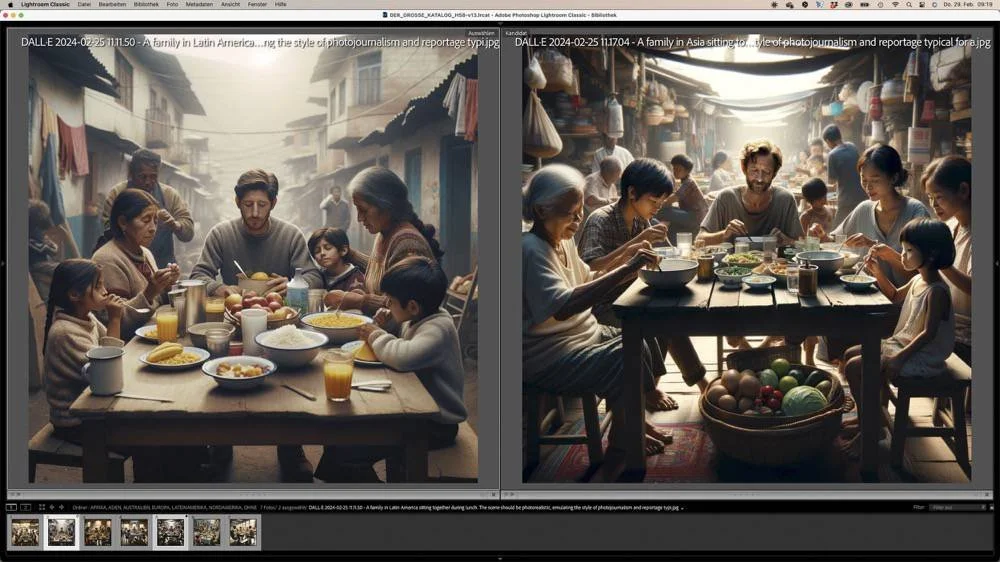Image resolution: width=1000 pixels, height=562 pixels.
Task: Switch to second window display button 2
Action: click(26, 507)
